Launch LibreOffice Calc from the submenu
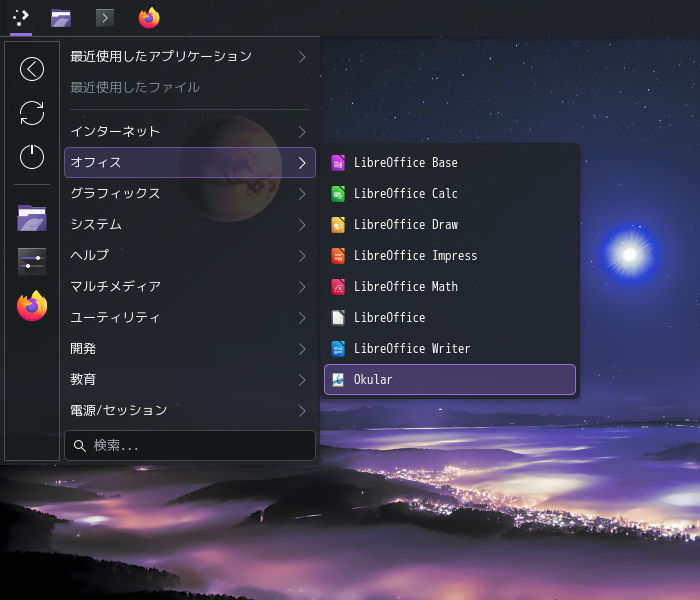 click(x=450, y=194)
